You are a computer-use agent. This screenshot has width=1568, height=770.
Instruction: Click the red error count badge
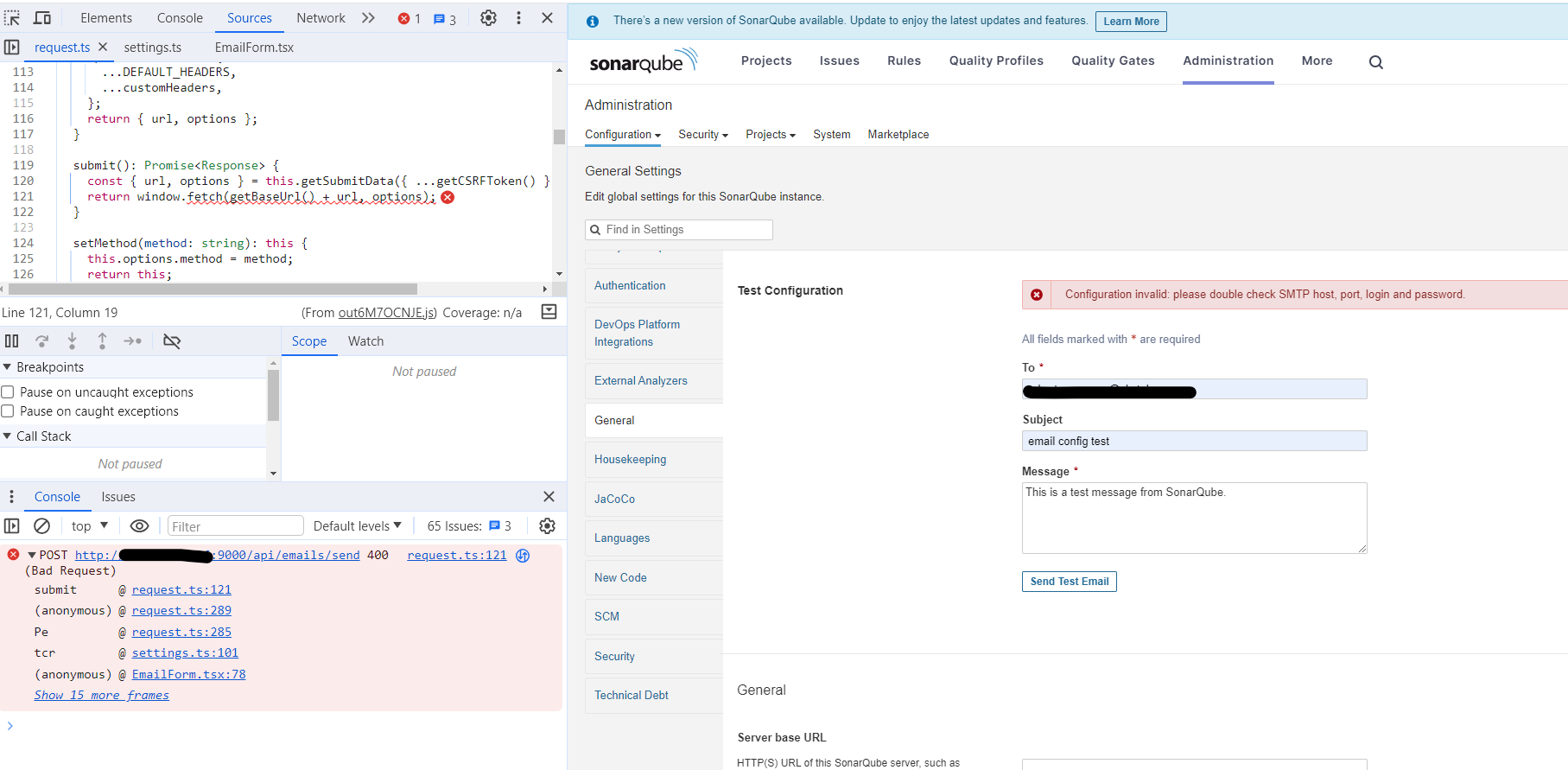pyautogui.click(x=409, y=18)
